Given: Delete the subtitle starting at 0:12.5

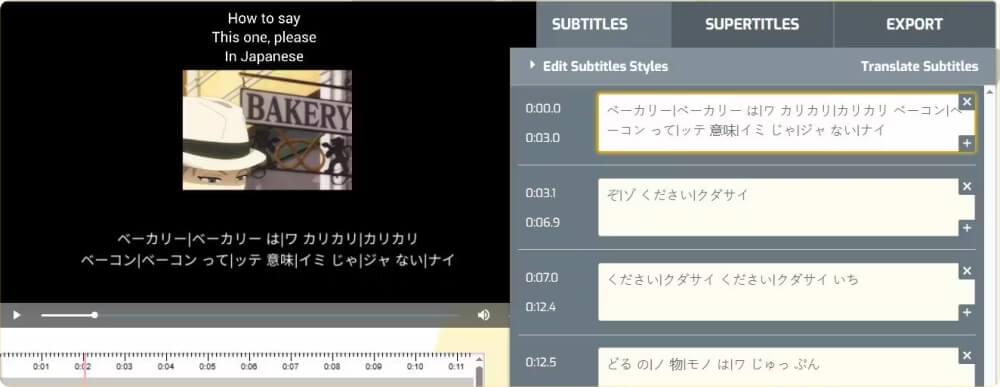Looking at the screenshot, I should tap(967, 356).
